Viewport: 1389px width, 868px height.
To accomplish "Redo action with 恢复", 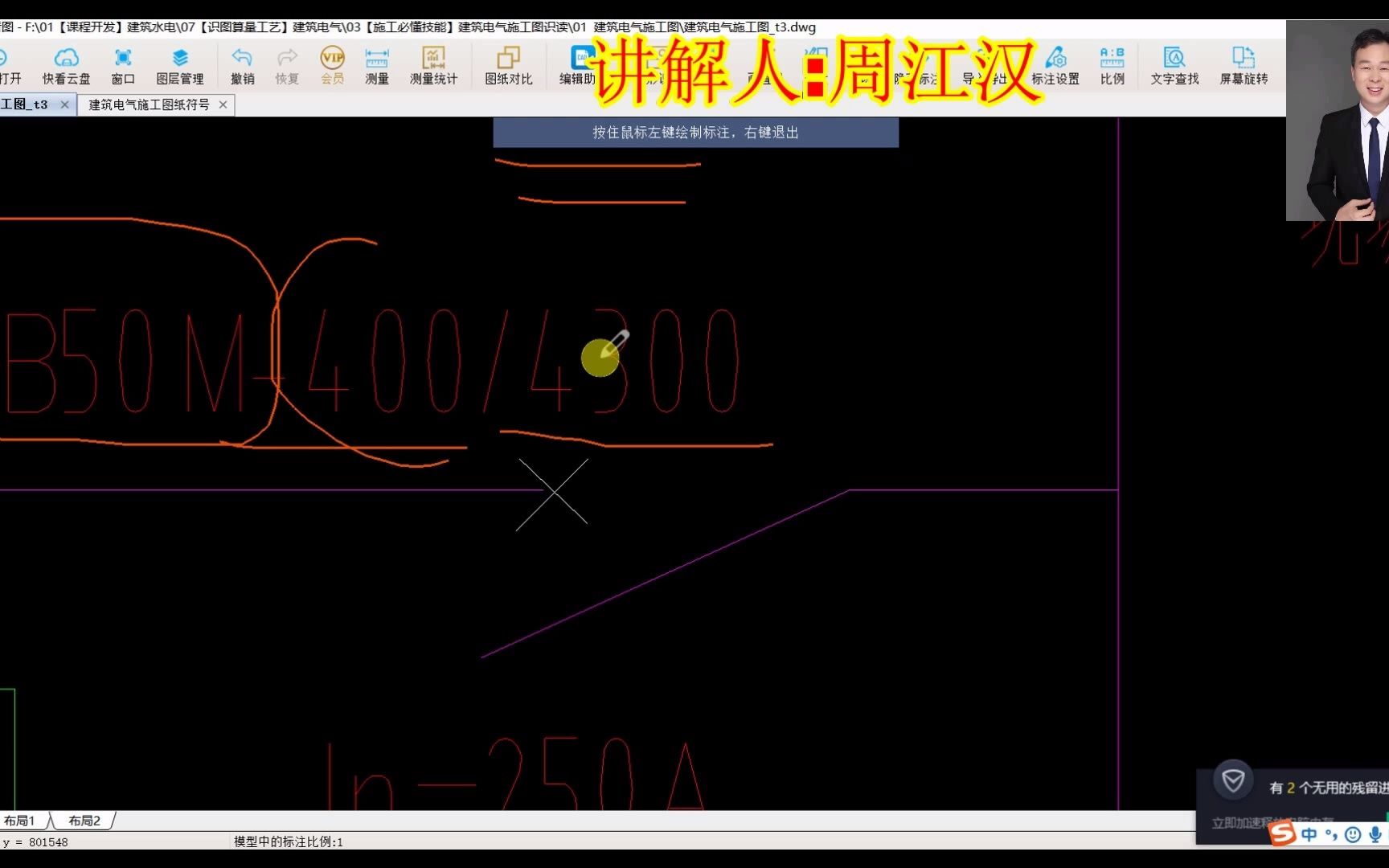I will (x=287, y=65).
